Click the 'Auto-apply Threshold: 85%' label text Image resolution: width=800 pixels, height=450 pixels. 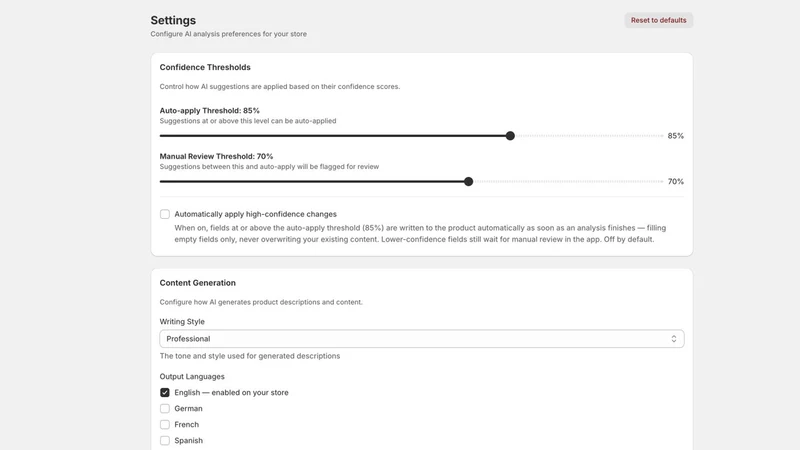tap(210, 111)
